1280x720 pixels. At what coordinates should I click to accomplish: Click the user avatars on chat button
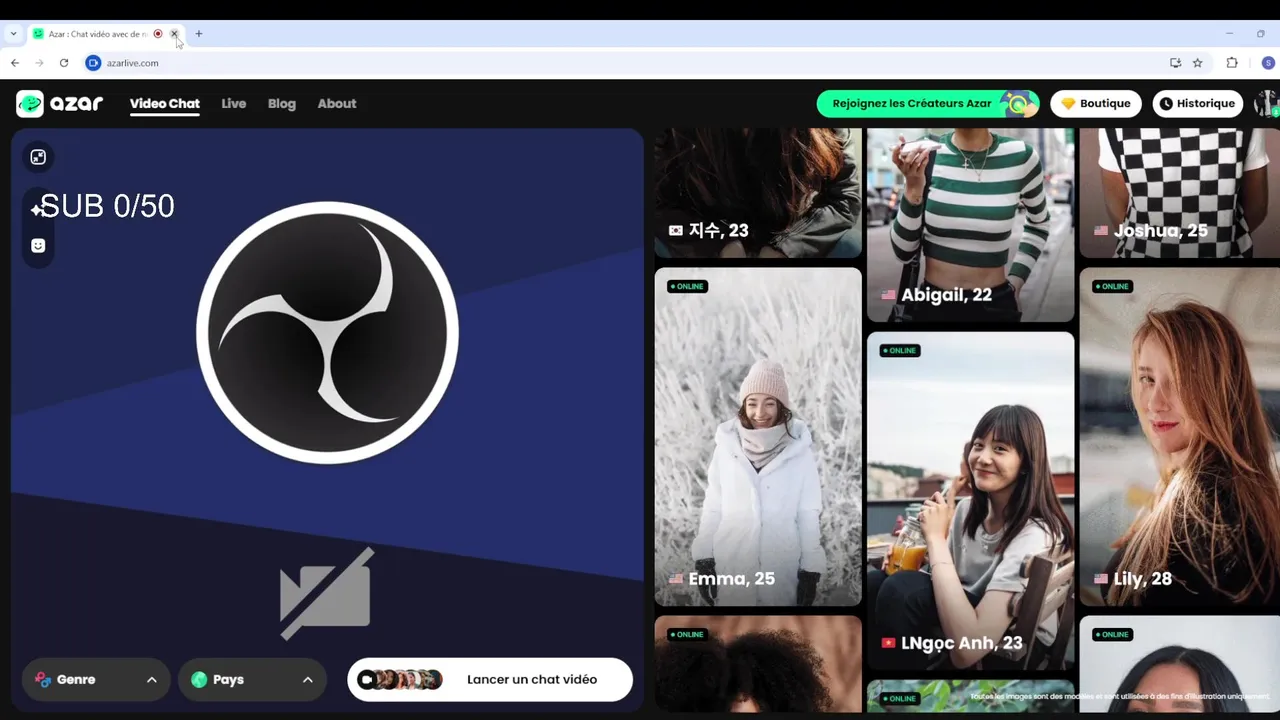[400, 679]
